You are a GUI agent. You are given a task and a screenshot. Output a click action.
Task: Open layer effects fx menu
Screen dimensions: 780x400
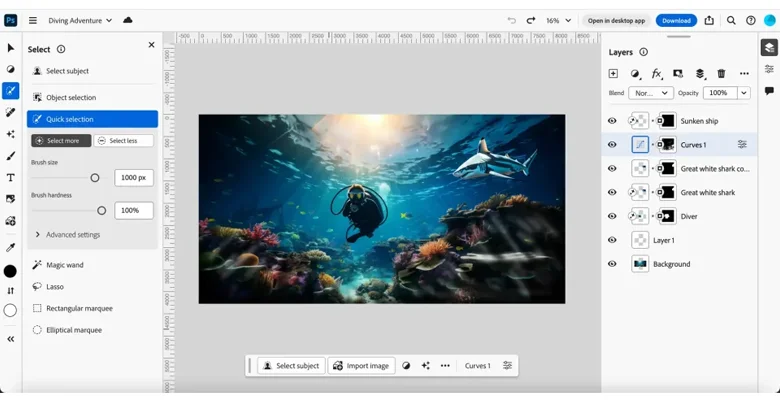(657, 74)
